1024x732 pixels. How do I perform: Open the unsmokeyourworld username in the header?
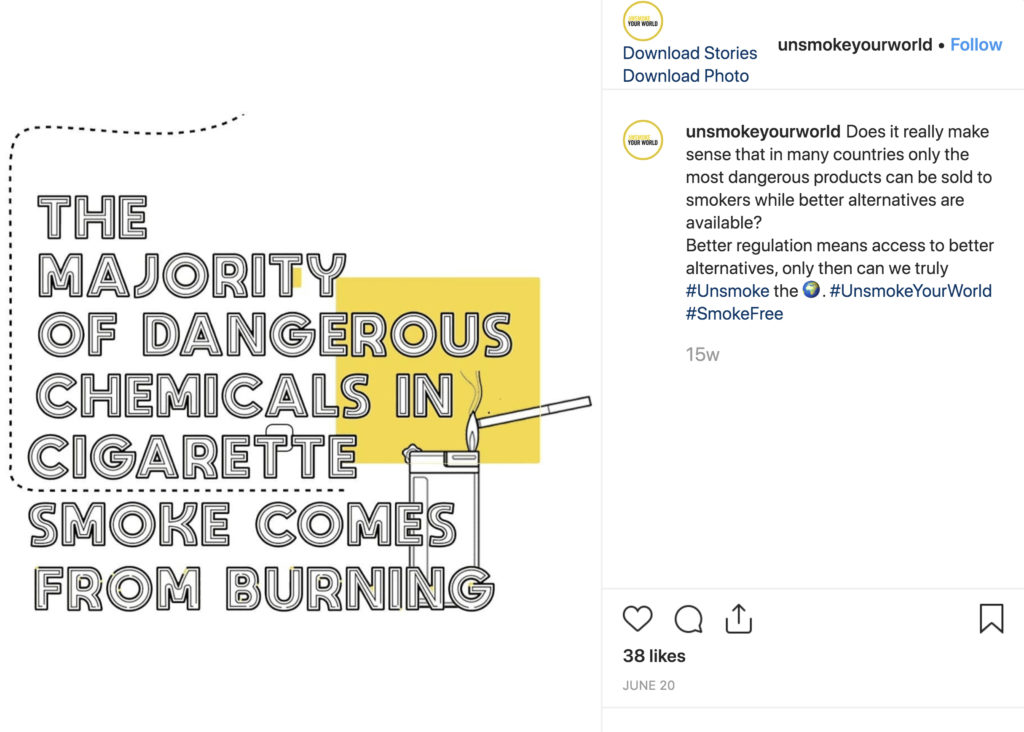854,44
